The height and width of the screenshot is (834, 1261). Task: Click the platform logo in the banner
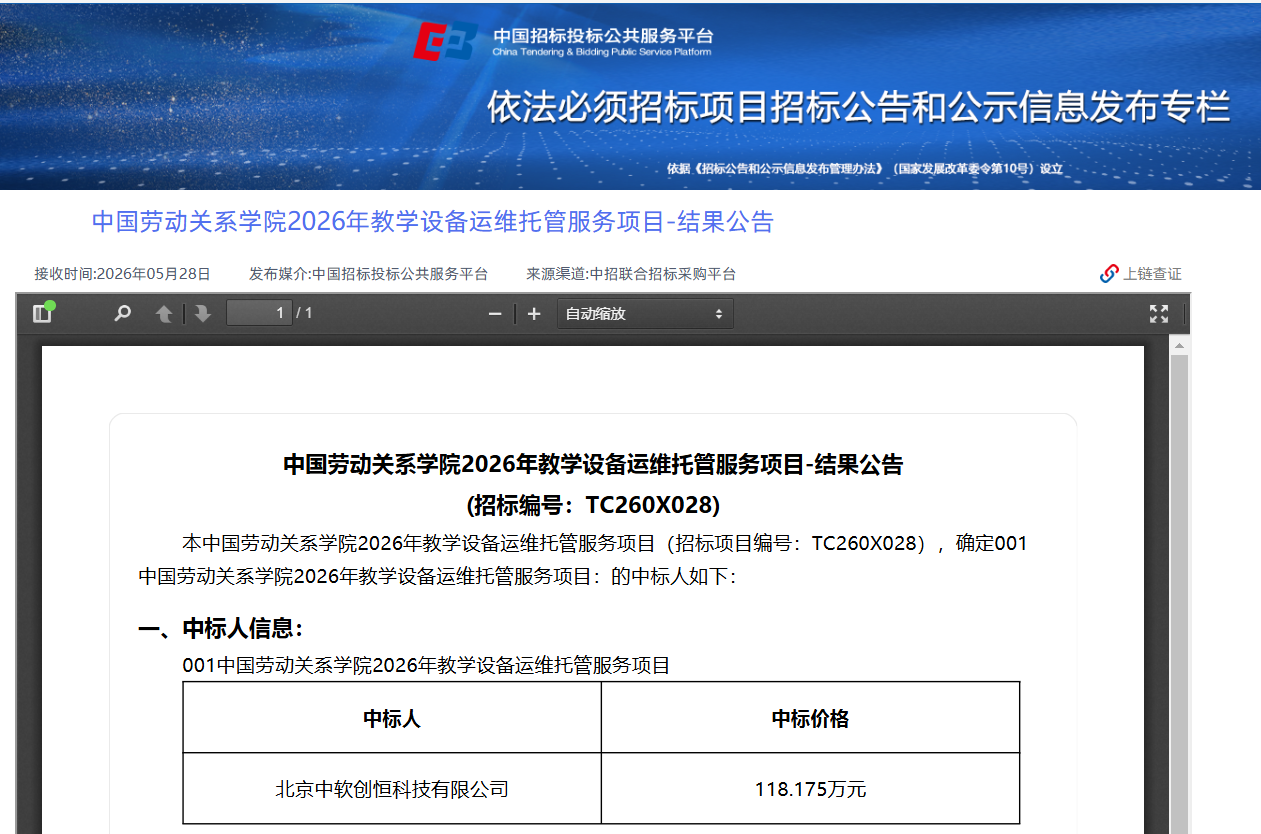(447, 40)
